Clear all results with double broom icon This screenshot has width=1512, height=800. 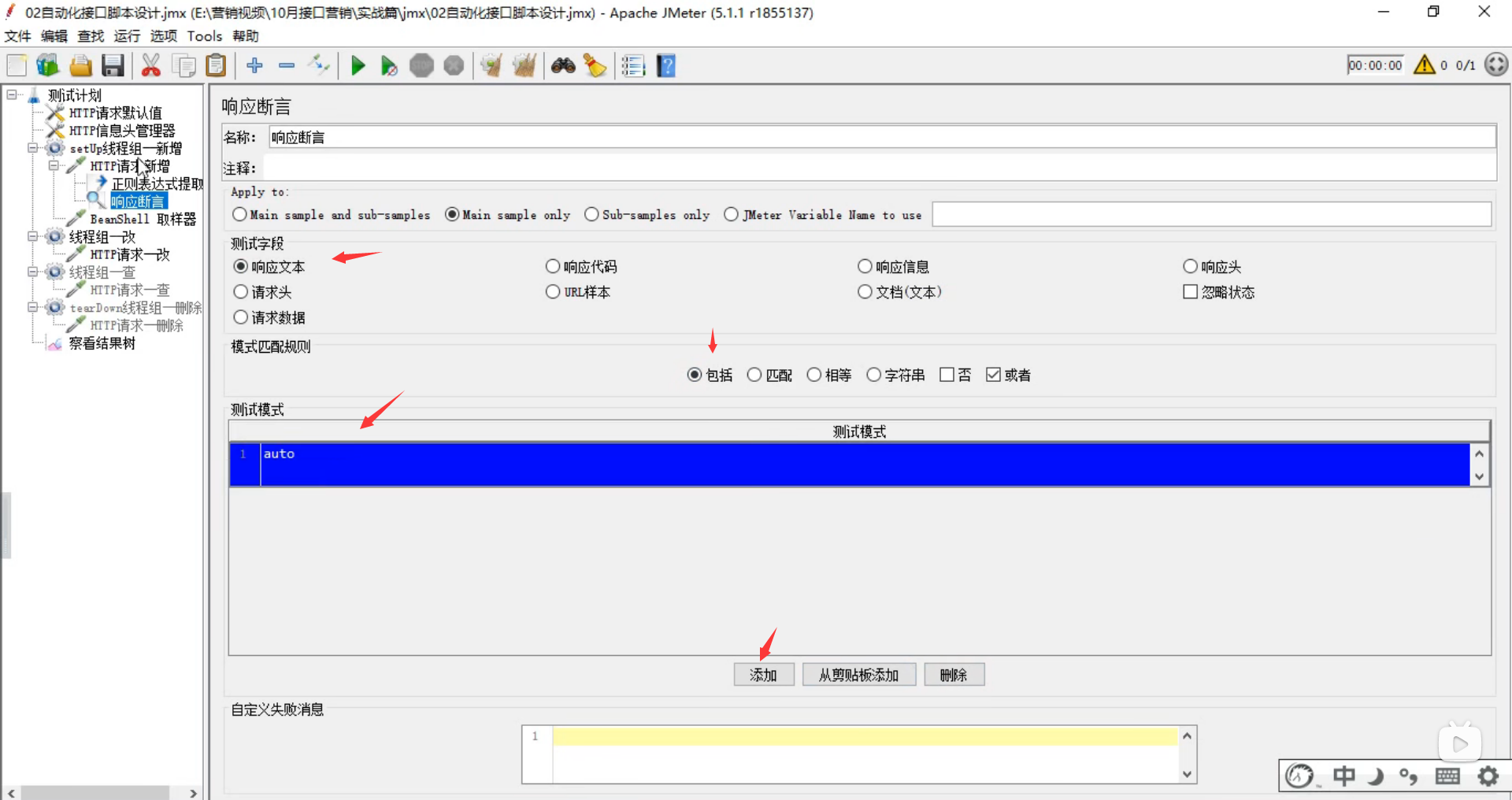tap(524, 65)
